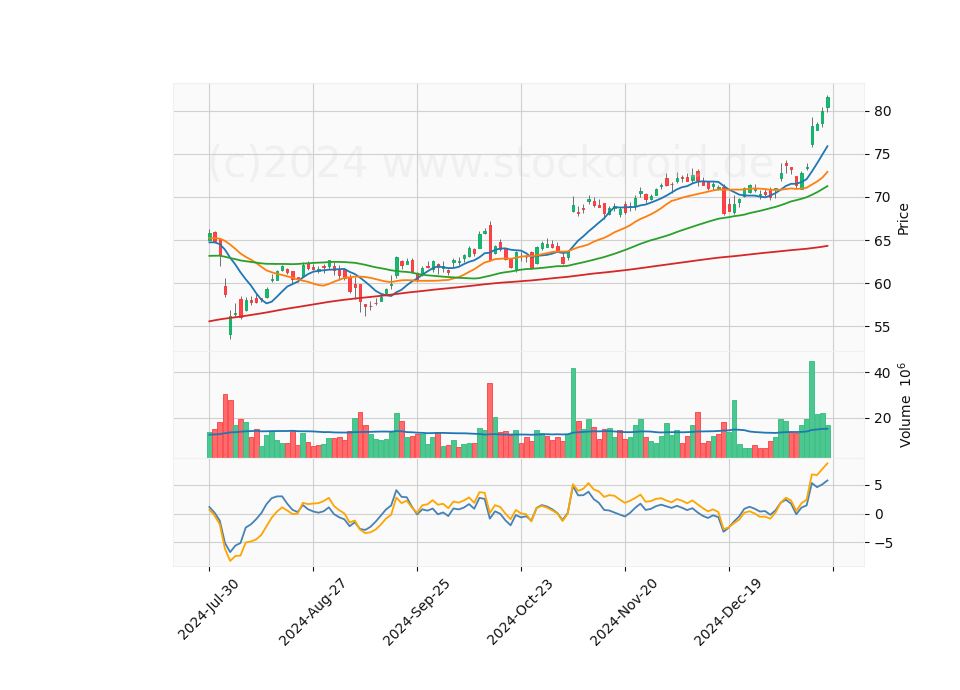The image size is (960, 690).
Task: Click the 2024-Nov-20 date label
Action: (624, 612)
